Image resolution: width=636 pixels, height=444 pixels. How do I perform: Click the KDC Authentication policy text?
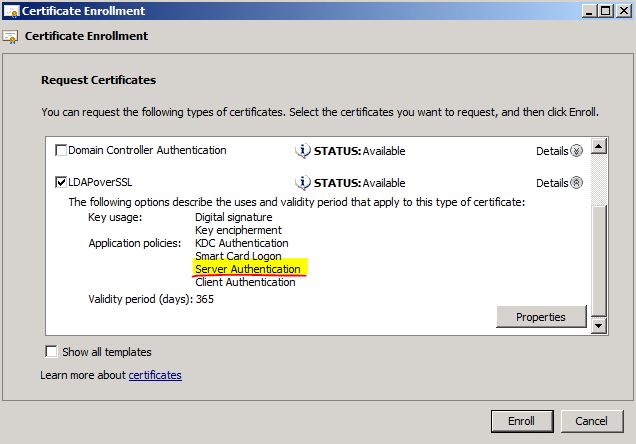point(242,243)
